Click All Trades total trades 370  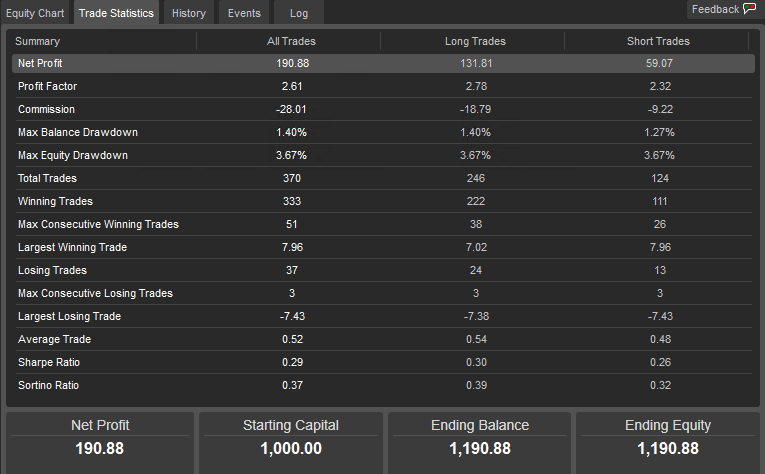[x=292, y=178]
